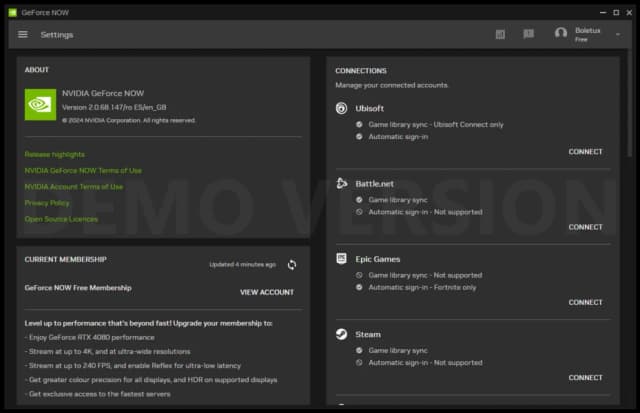This screenshot has height=413, width=640.
Task: Connect the Ubisoft account
Action: coord(585,152)
